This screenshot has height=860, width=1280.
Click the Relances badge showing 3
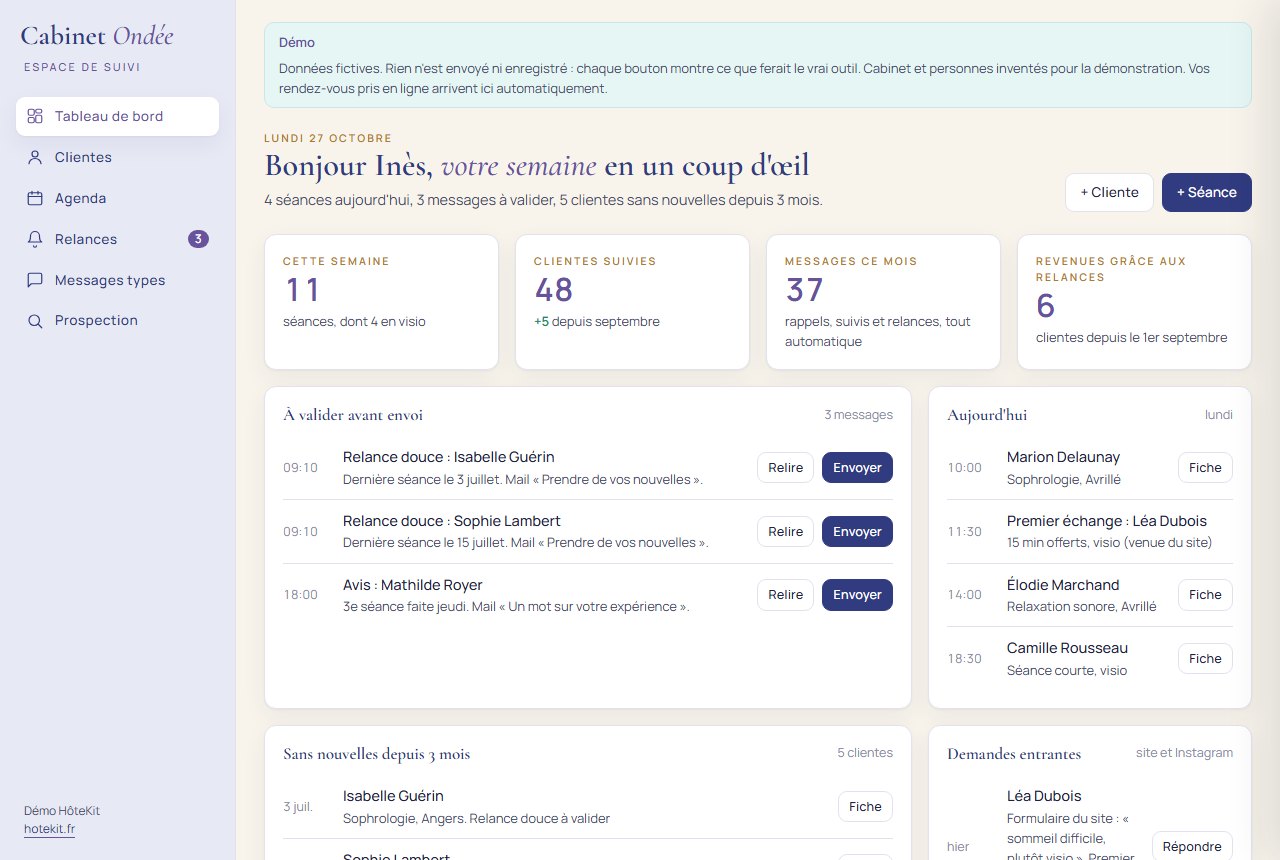point(198,239)
